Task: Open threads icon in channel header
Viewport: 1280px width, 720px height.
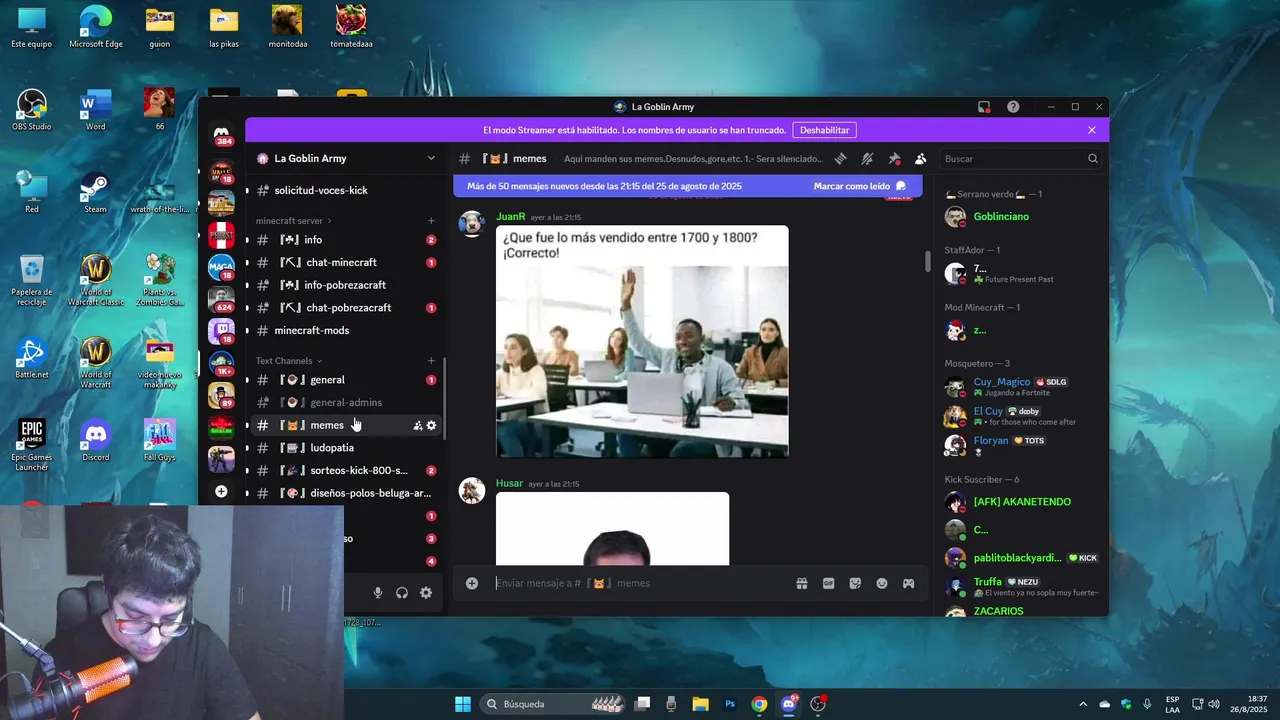Action: tap(841, 159)
